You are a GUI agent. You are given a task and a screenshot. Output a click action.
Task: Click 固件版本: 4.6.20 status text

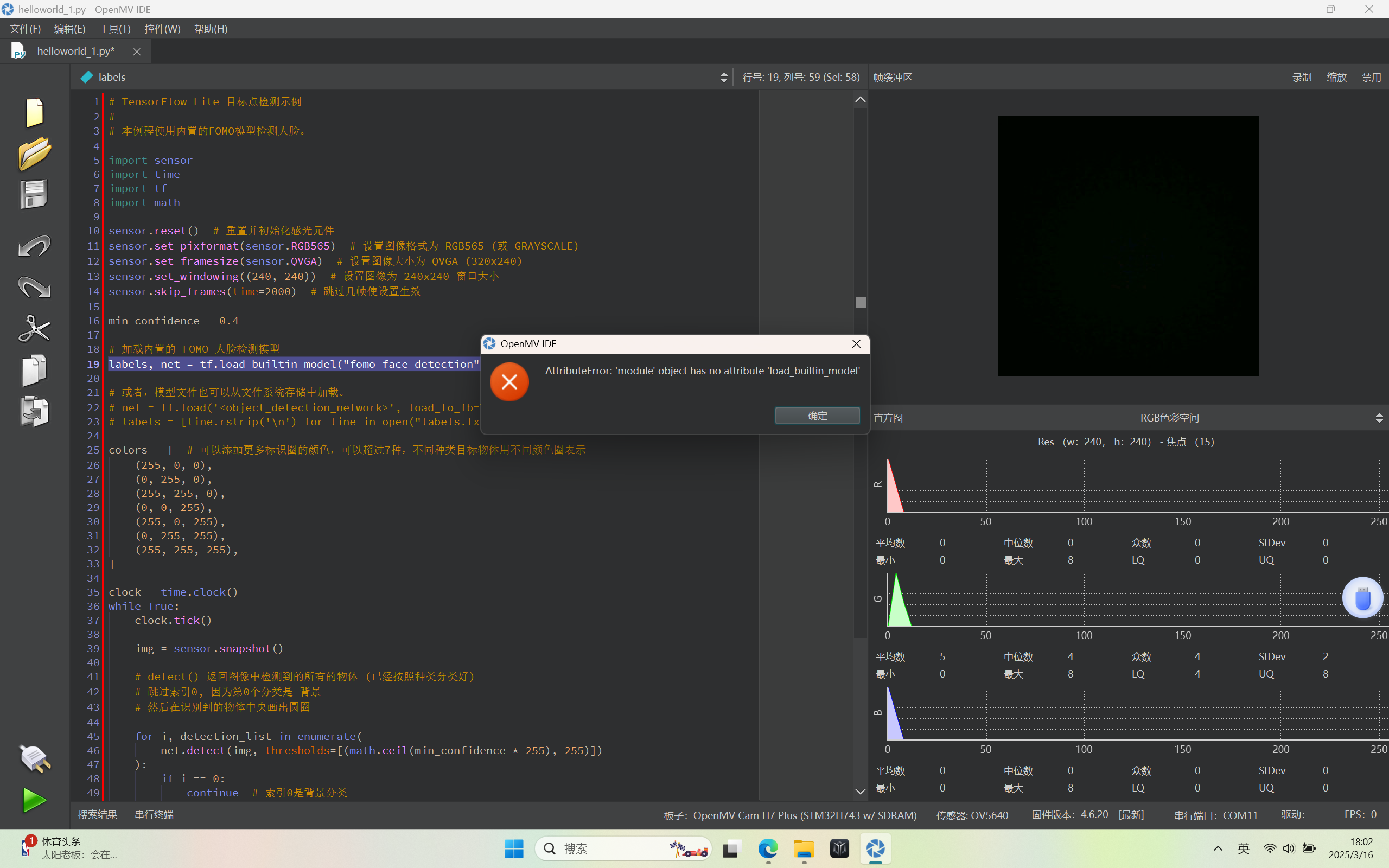coord(1088,815)
